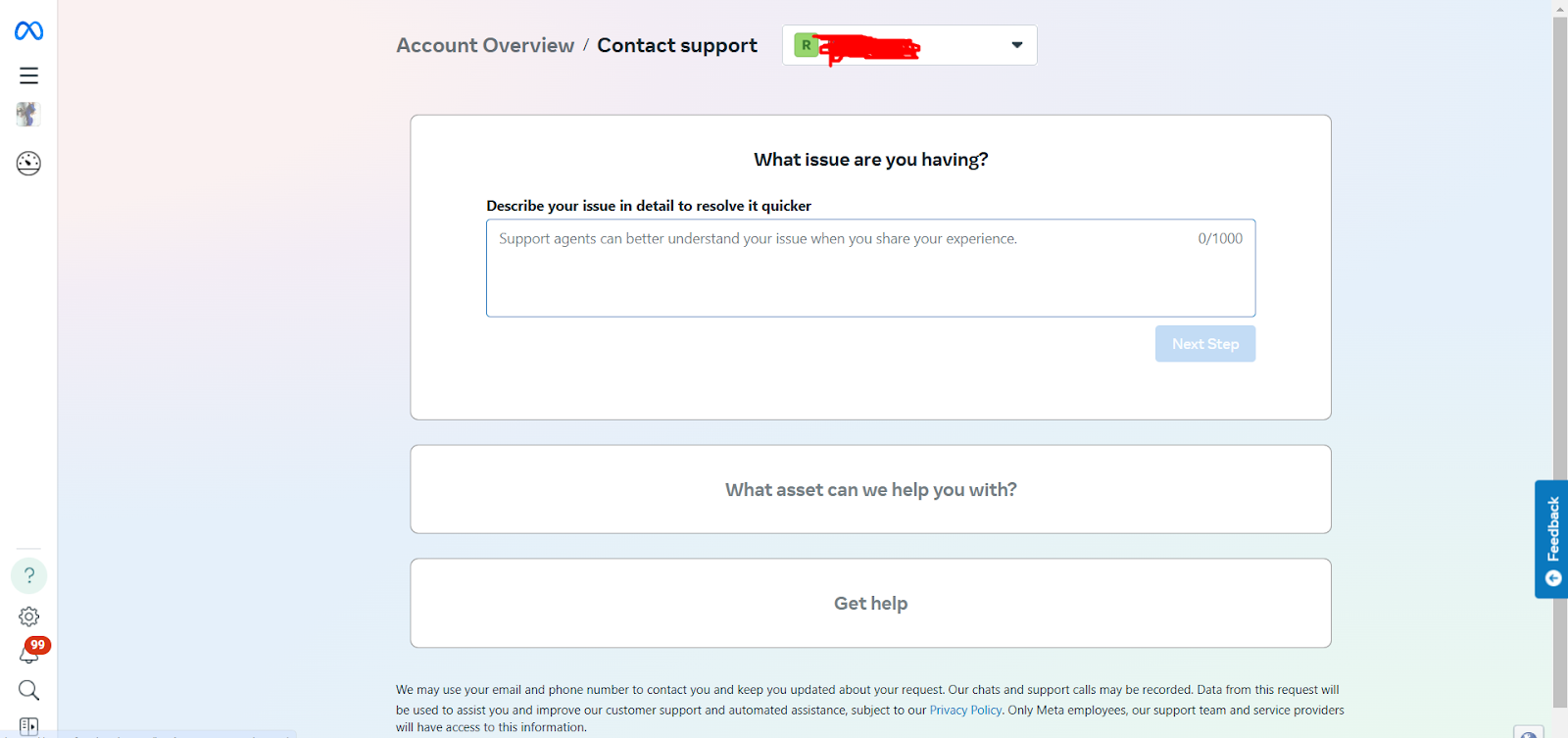
Task: Expand the Get help section
Action: [x=870, y=603]
